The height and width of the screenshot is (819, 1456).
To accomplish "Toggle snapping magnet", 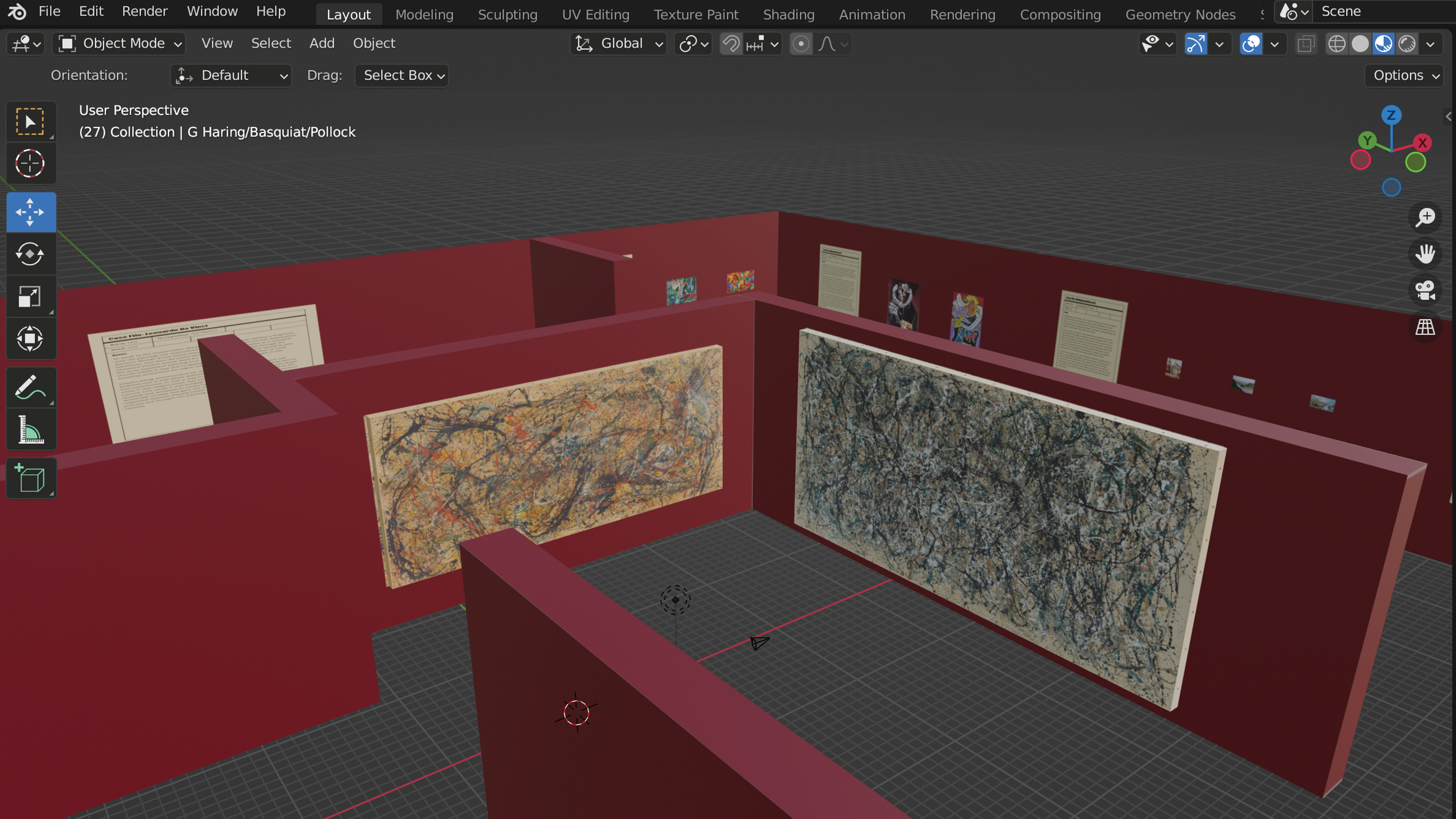I will tap(731, 44).
